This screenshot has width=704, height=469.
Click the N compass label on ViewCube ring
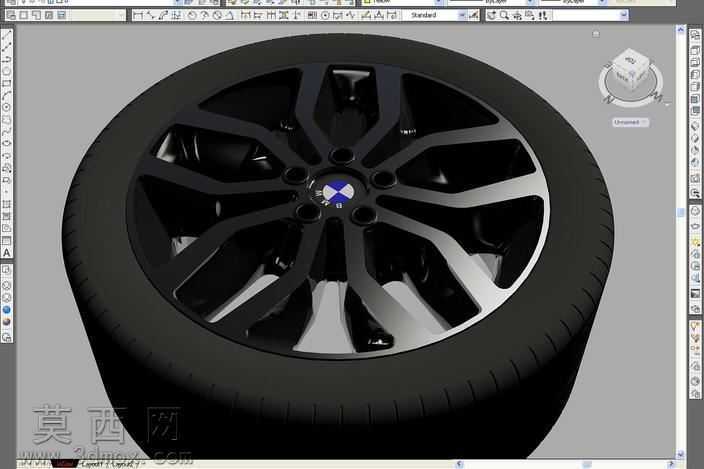(608, 99)
